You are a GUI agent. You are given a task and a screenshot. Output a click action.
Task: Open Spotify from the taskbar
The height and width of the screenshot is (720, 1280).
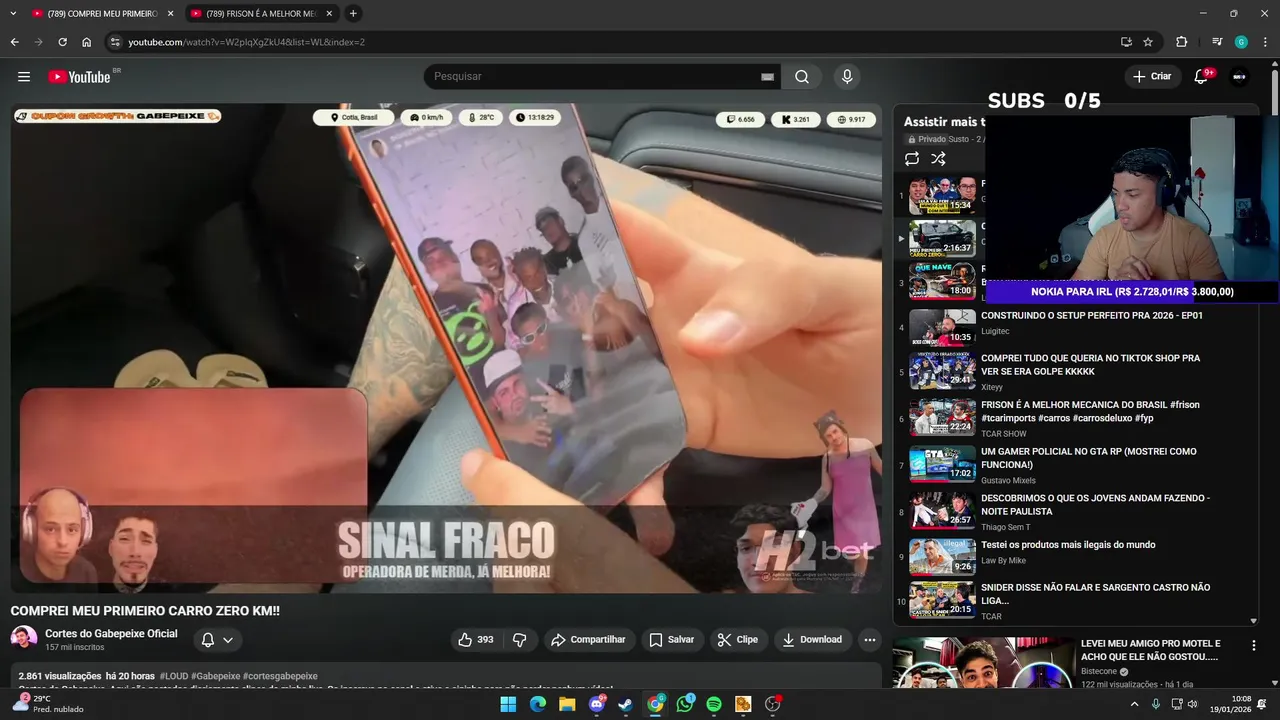click(x=714, y=705)
